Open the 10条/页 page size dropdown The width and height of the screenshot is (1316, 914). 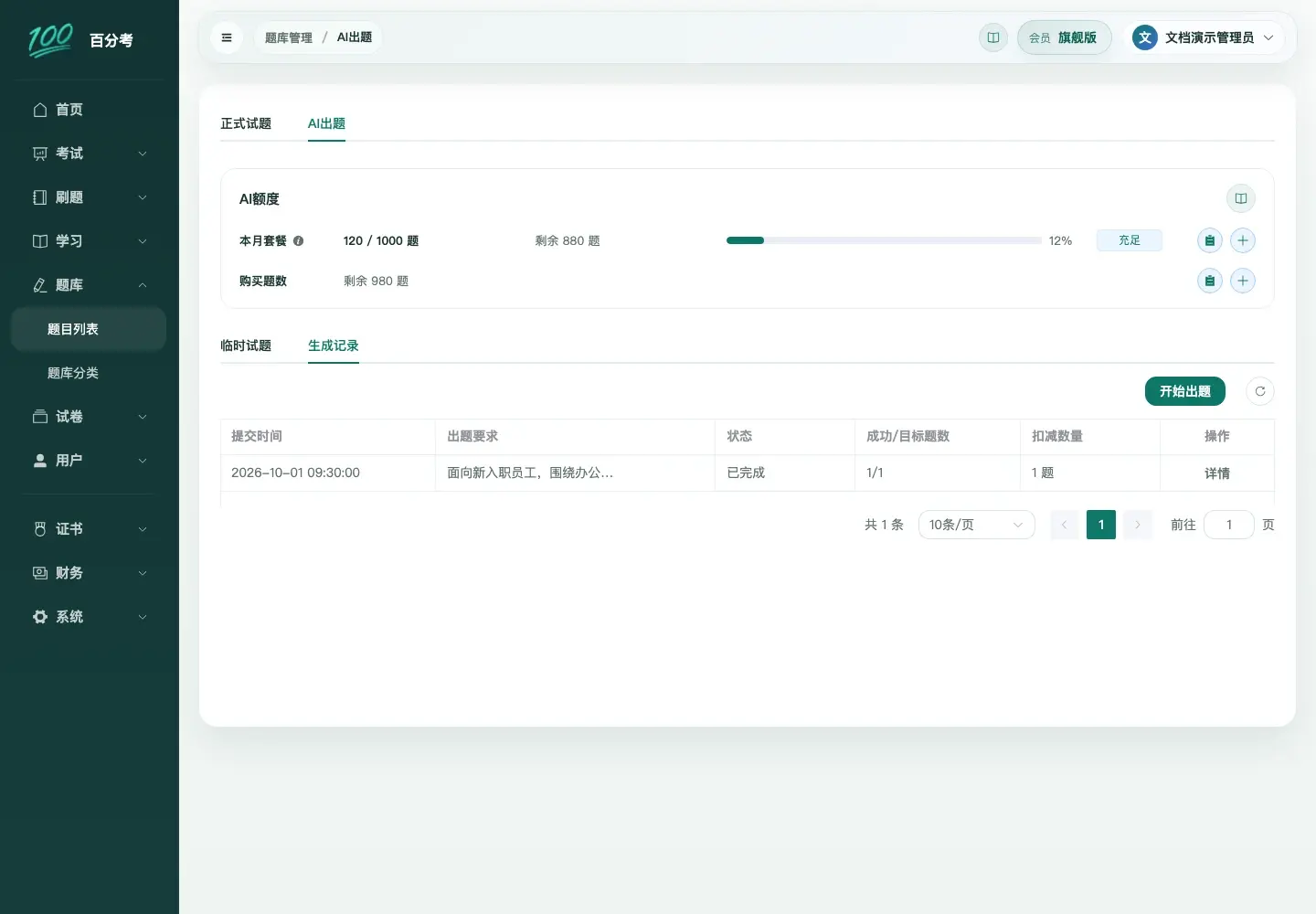pyautogui.click(x=976, y=525)
